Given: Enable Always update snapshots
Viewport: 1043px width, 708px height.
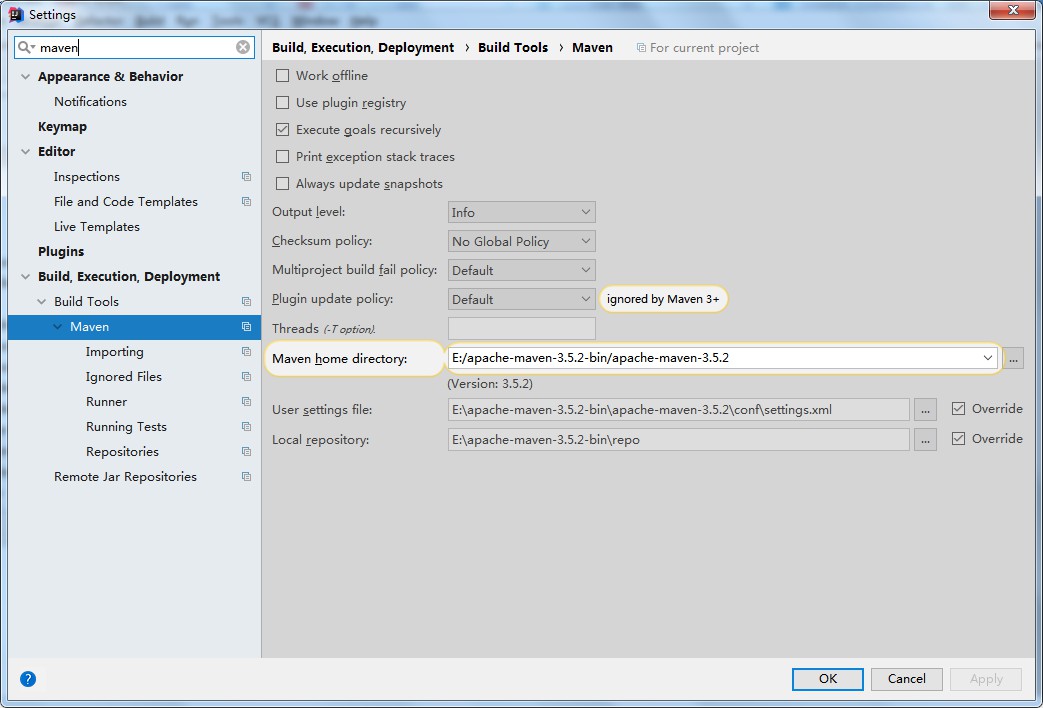Looking at the screenshot, I should click(283, 184).
